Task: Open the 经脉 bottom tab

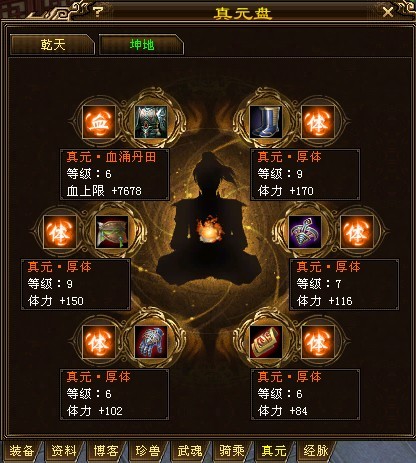Action: [316, 451]
